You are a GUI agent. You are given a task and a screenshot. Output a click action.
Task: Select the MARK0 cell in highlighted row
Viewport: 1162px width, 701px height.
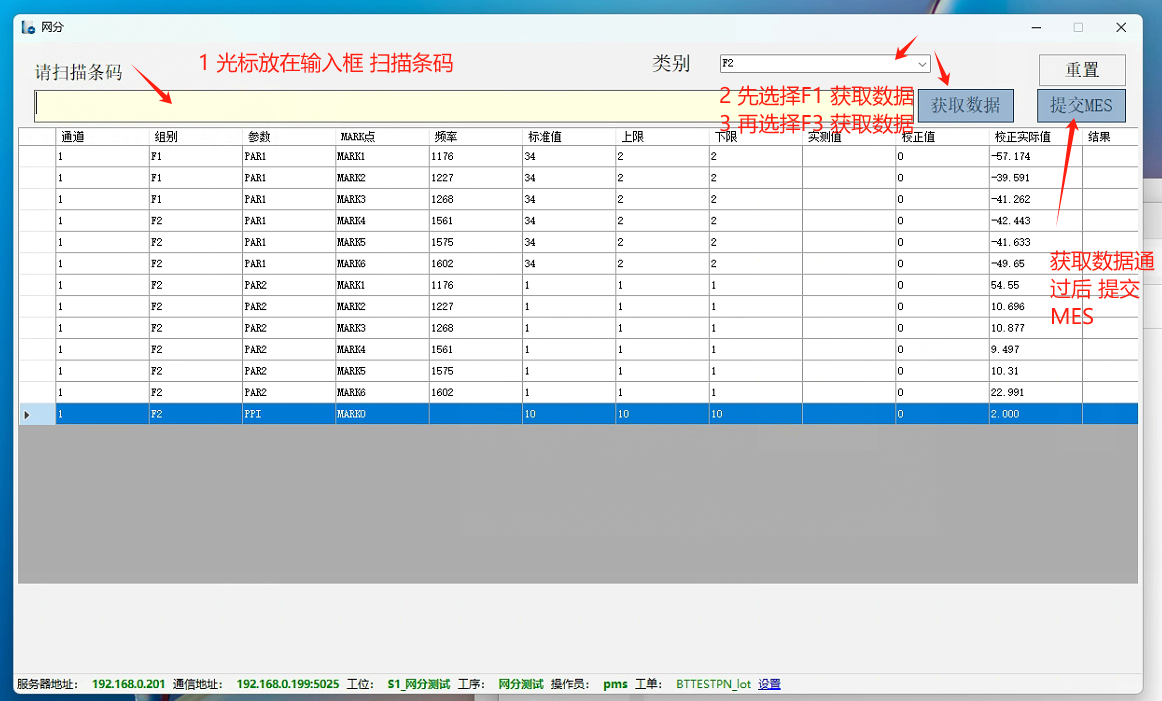pos(381,414)
